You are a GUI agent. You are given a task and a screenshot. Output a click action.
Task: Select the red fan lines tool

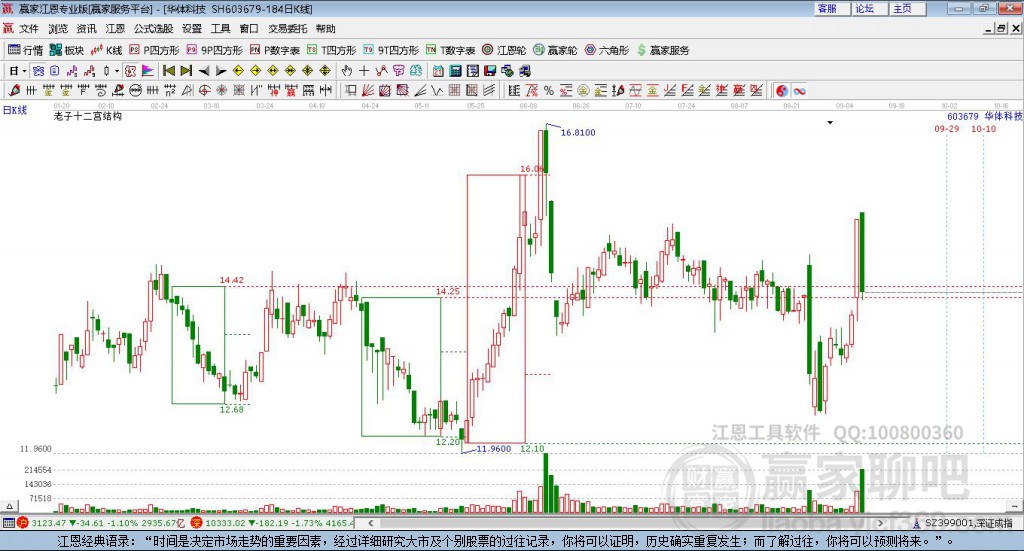[368, 91]
